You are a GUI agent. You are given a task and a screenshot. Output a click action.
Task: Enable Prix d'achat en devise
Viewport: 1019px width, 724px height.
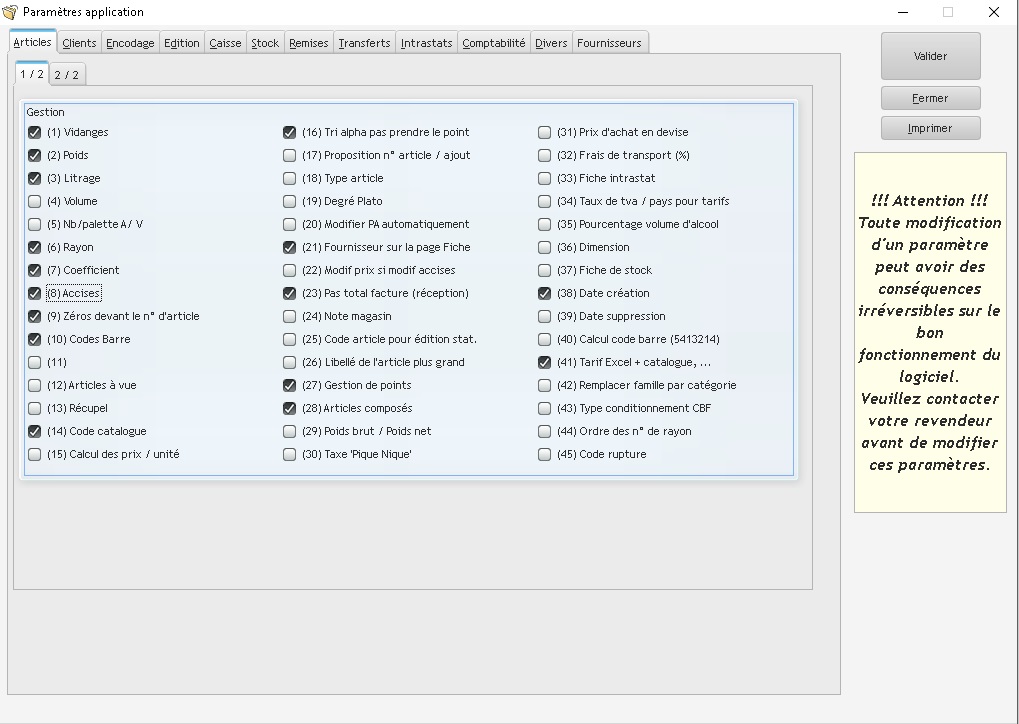[545, 132]
